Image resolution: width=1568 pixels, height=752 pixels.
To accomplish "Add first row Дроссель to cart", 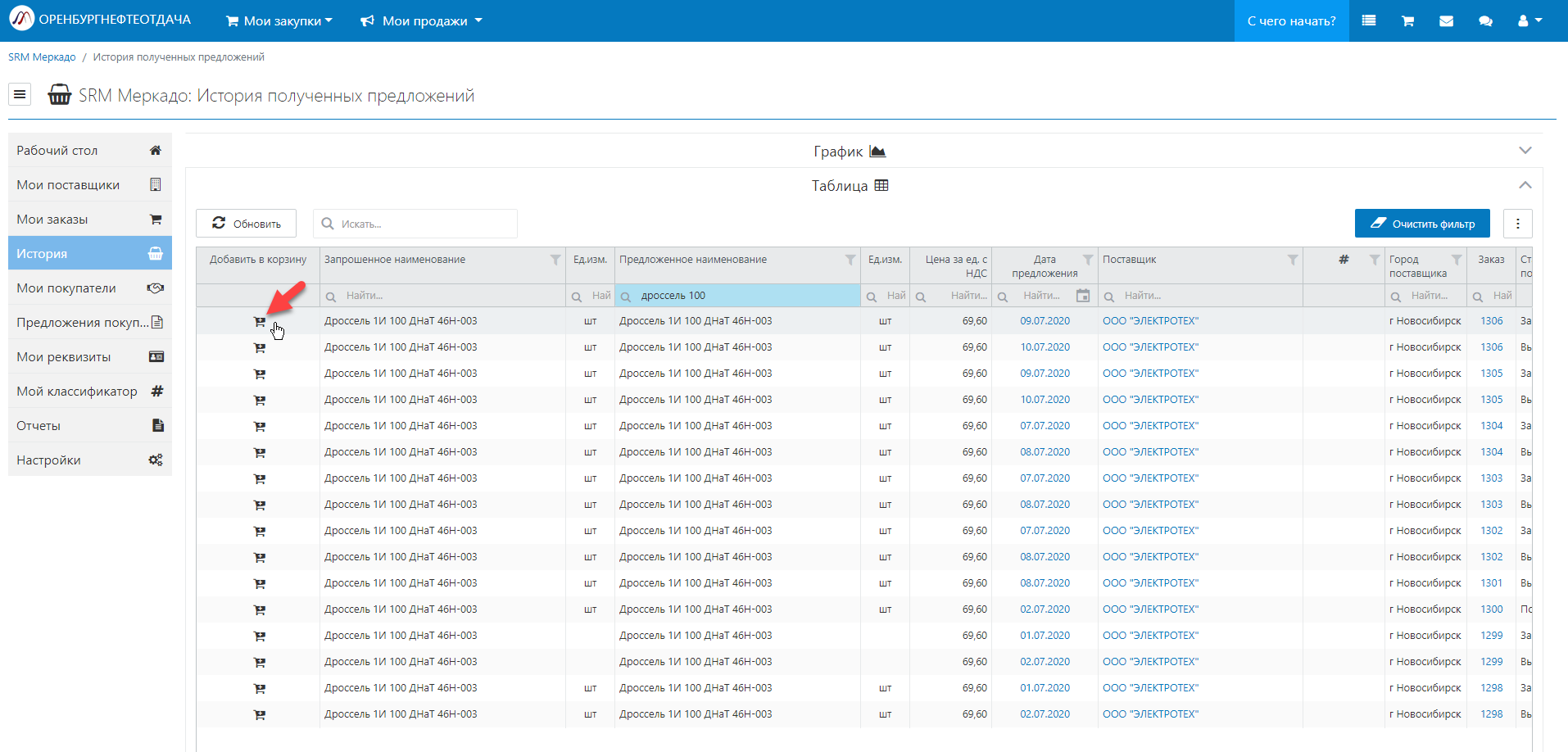I will click(260, 322).
